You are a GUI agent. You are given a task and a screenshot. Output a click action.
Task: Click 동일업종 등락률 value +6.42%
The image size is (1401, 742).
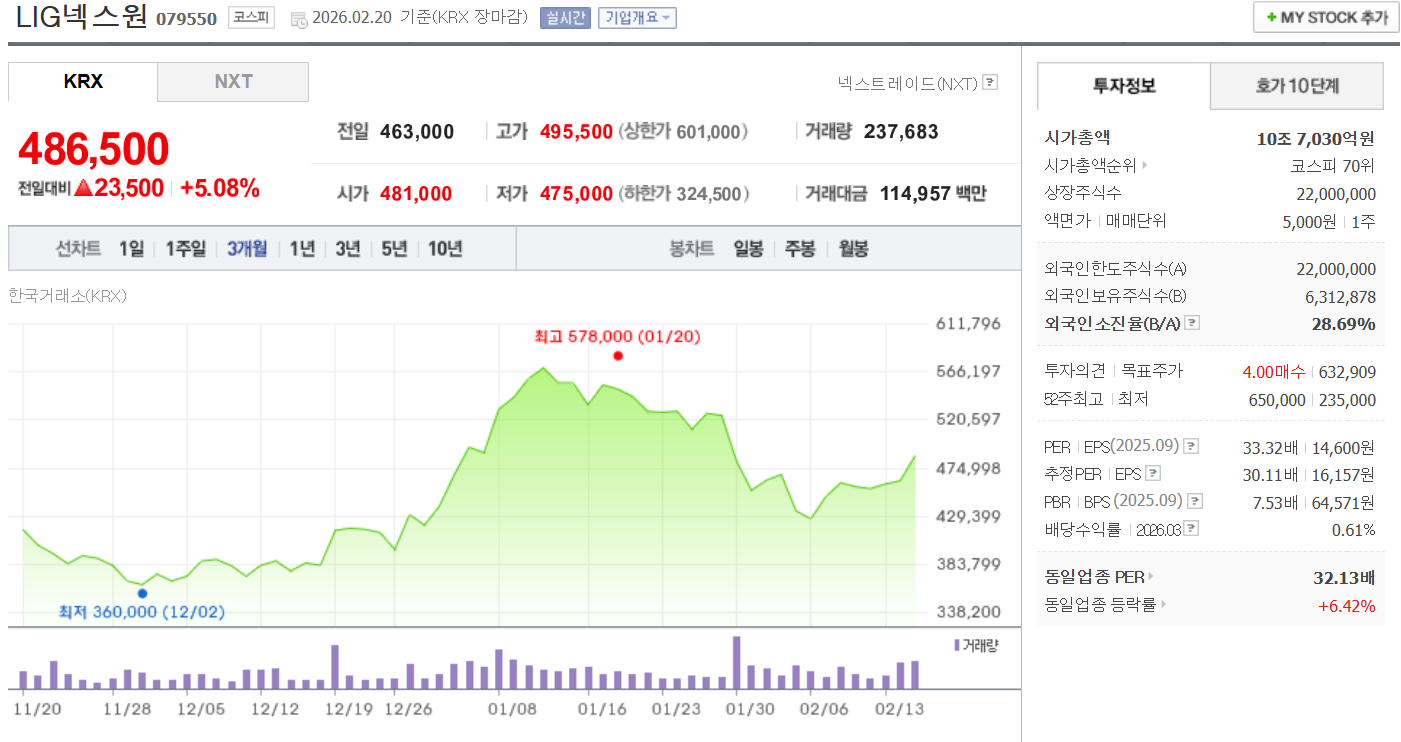point(1347,605)
